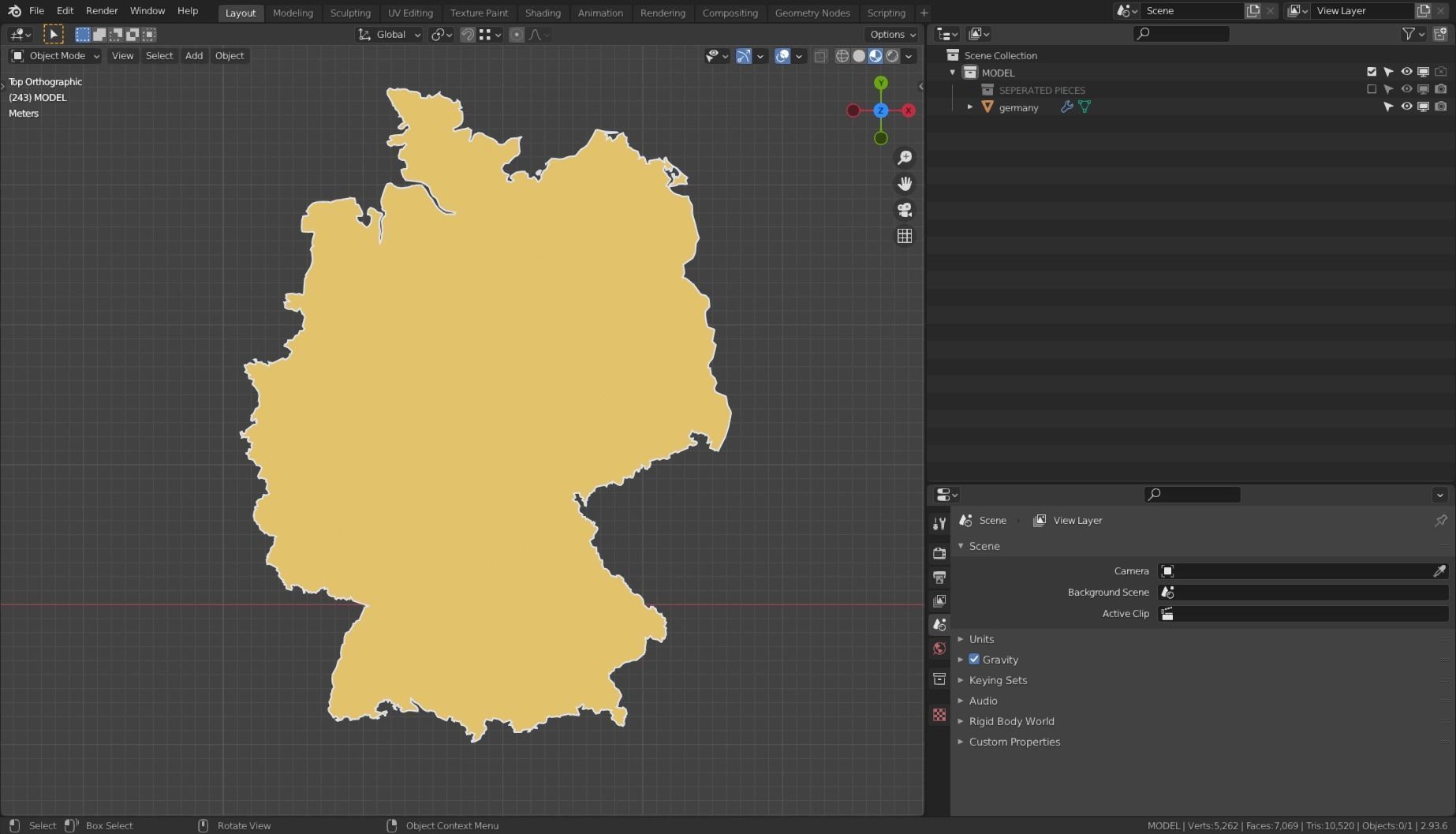1456x834 pixels.
Task: Open the Global transform orientation dropdown
Action: coord(389,35)
